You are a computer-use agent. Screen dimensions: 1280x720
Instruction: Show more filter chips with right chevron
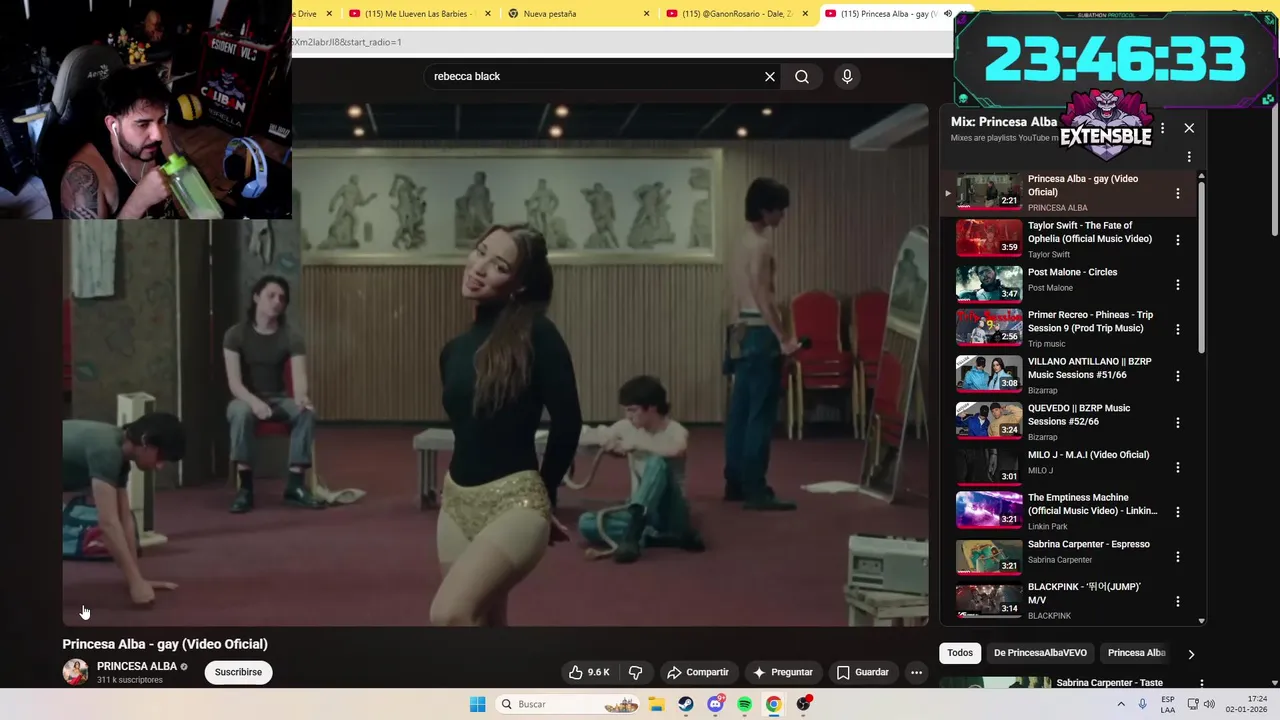(x=1190, y=654)
